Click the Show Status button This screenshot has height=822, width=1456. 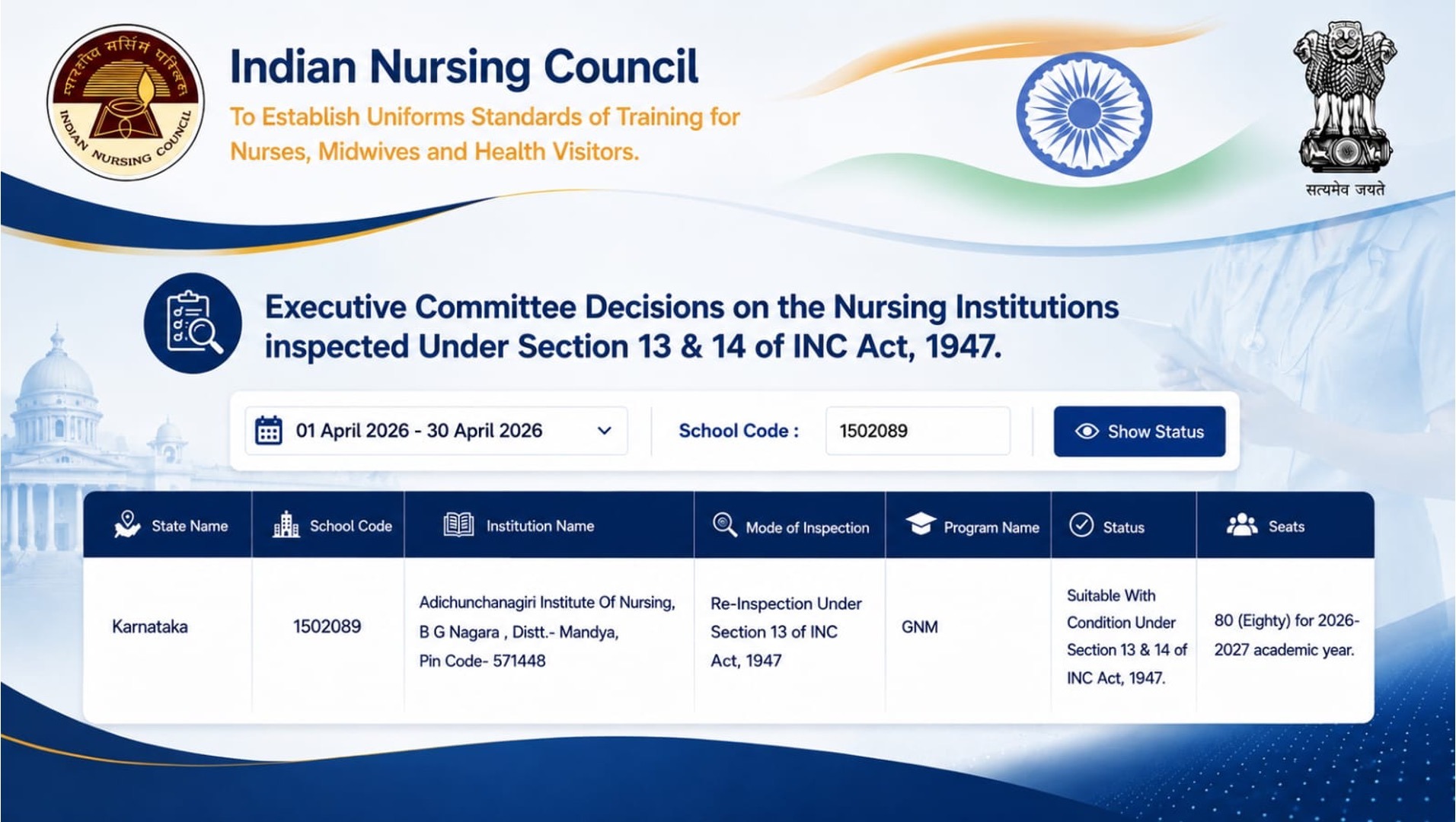[1139, 432]
